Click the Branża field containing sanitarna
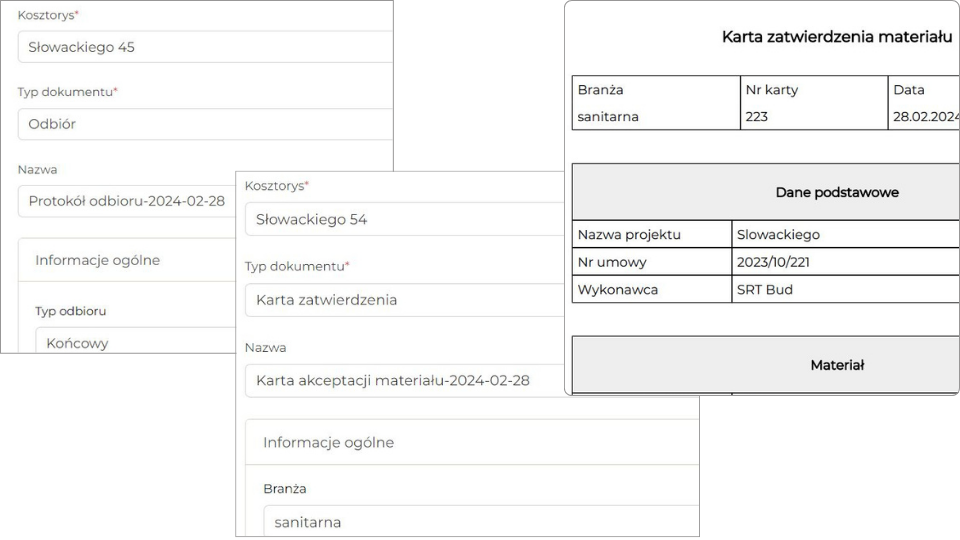 click(x=481, y=521)
